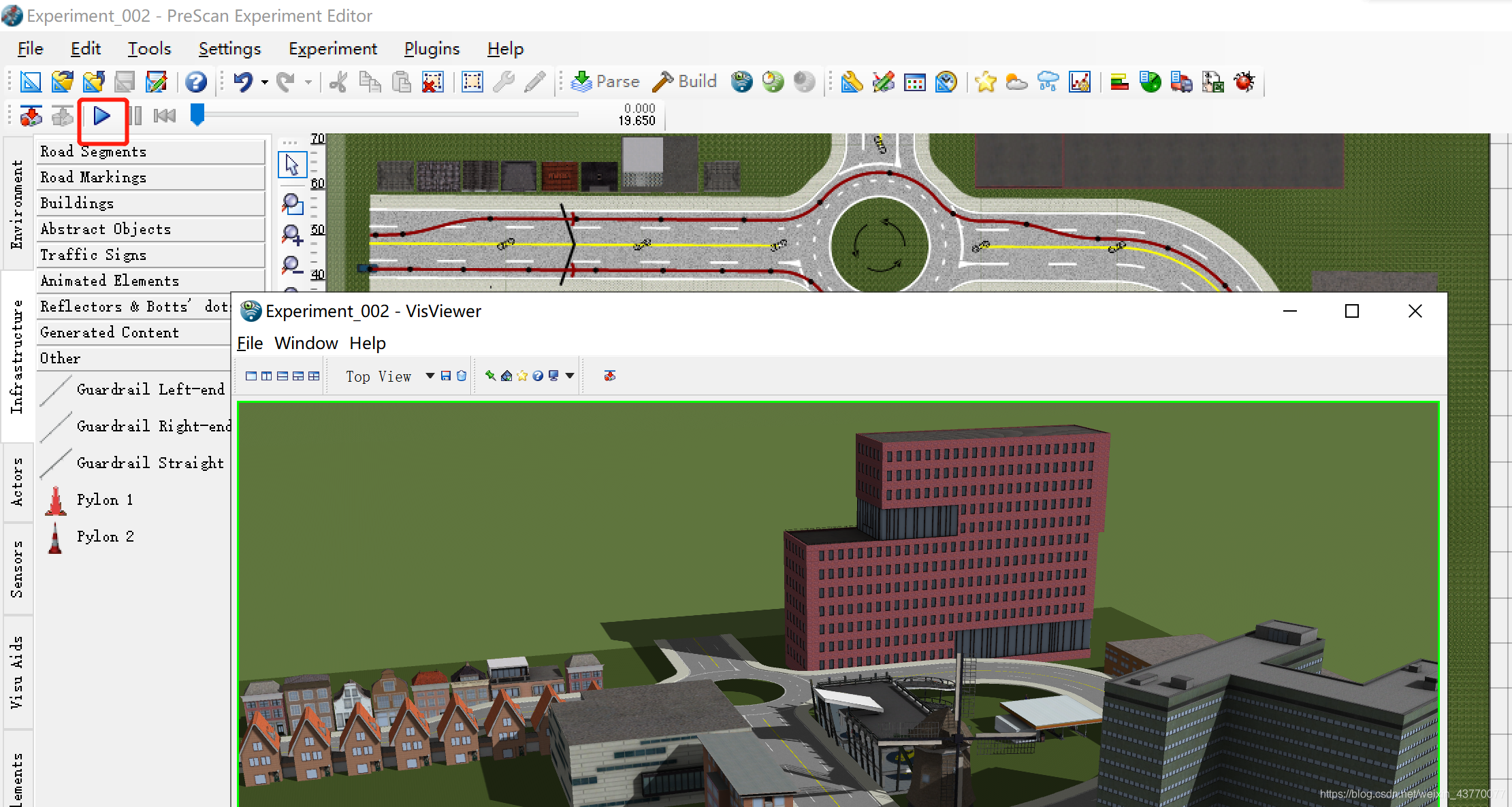Switch VisViewer to four-pane layout
The image size is (1512, 807).
point(314,376)
